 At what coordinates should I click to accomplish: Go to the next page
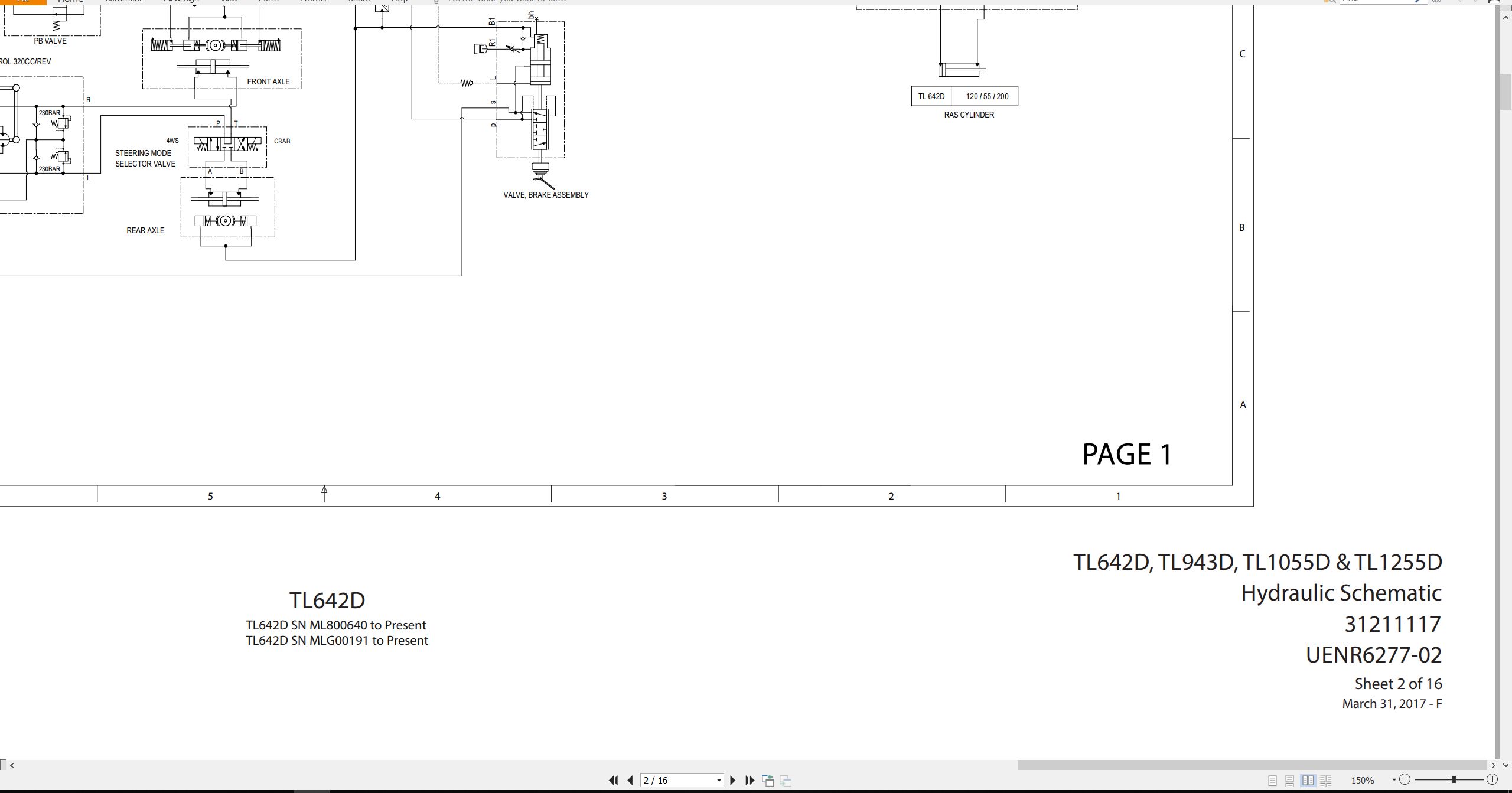click(x=733, y=780)
